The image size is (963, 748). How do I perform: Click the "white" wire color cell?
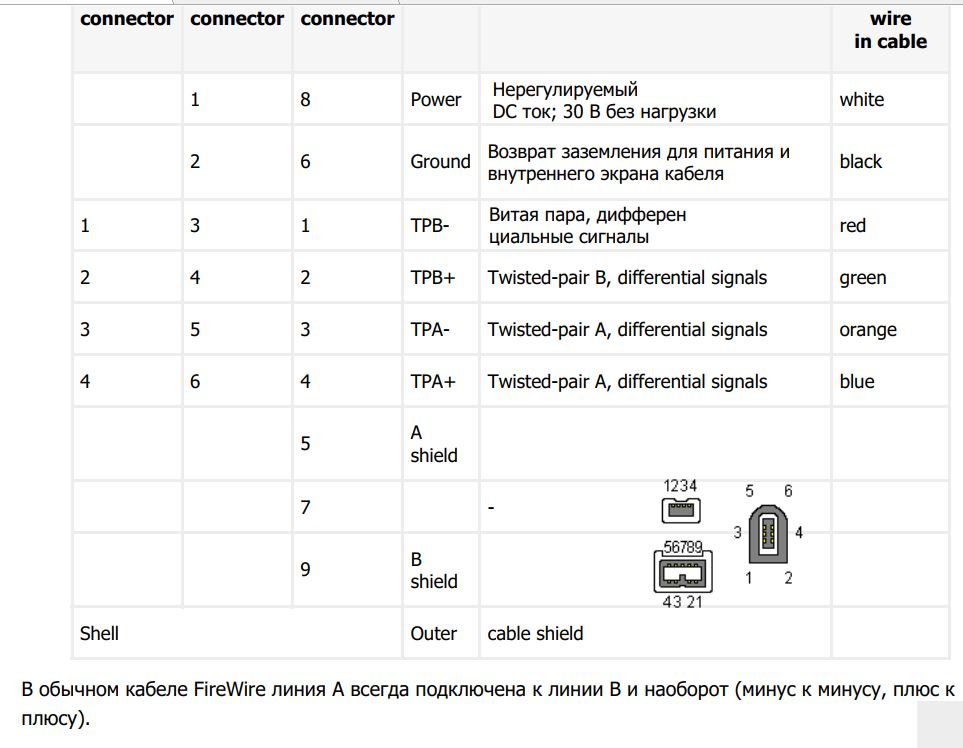point(862,100)
